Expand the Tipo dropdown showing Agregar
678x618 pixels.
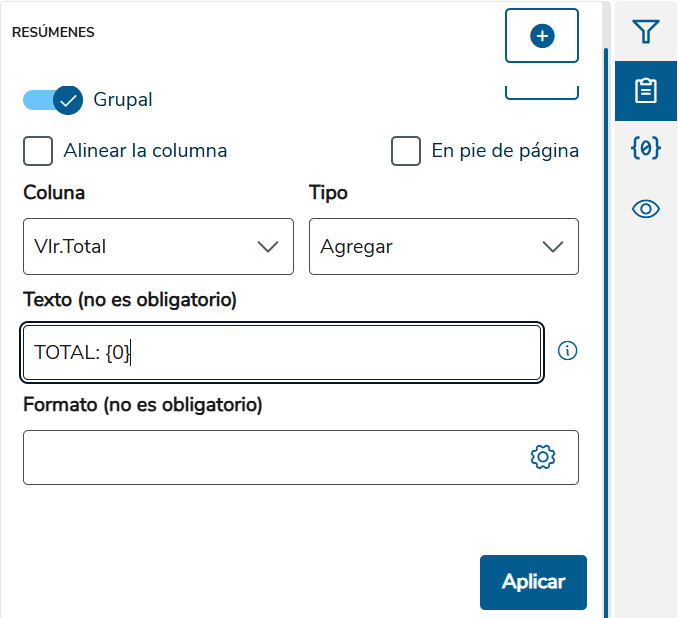coord(444,247)
